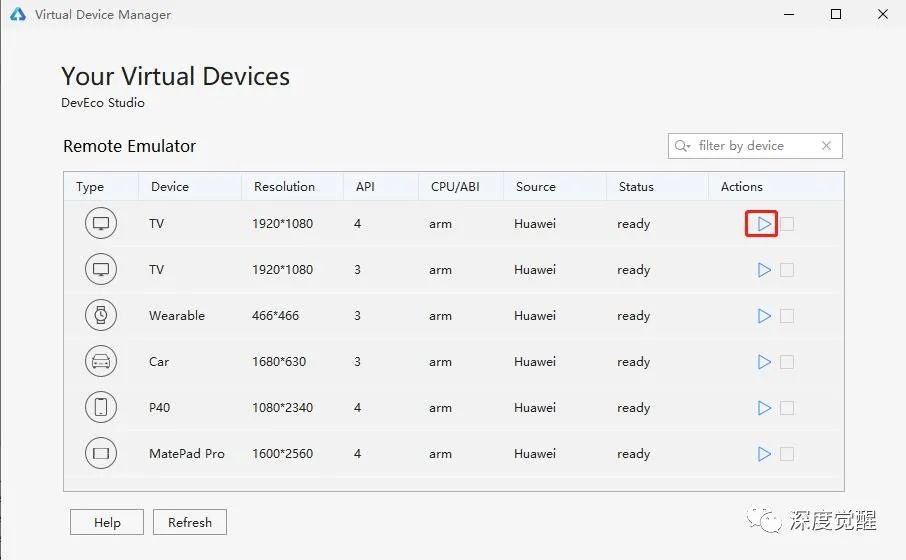Focus the filter by device field

point(755,146)
